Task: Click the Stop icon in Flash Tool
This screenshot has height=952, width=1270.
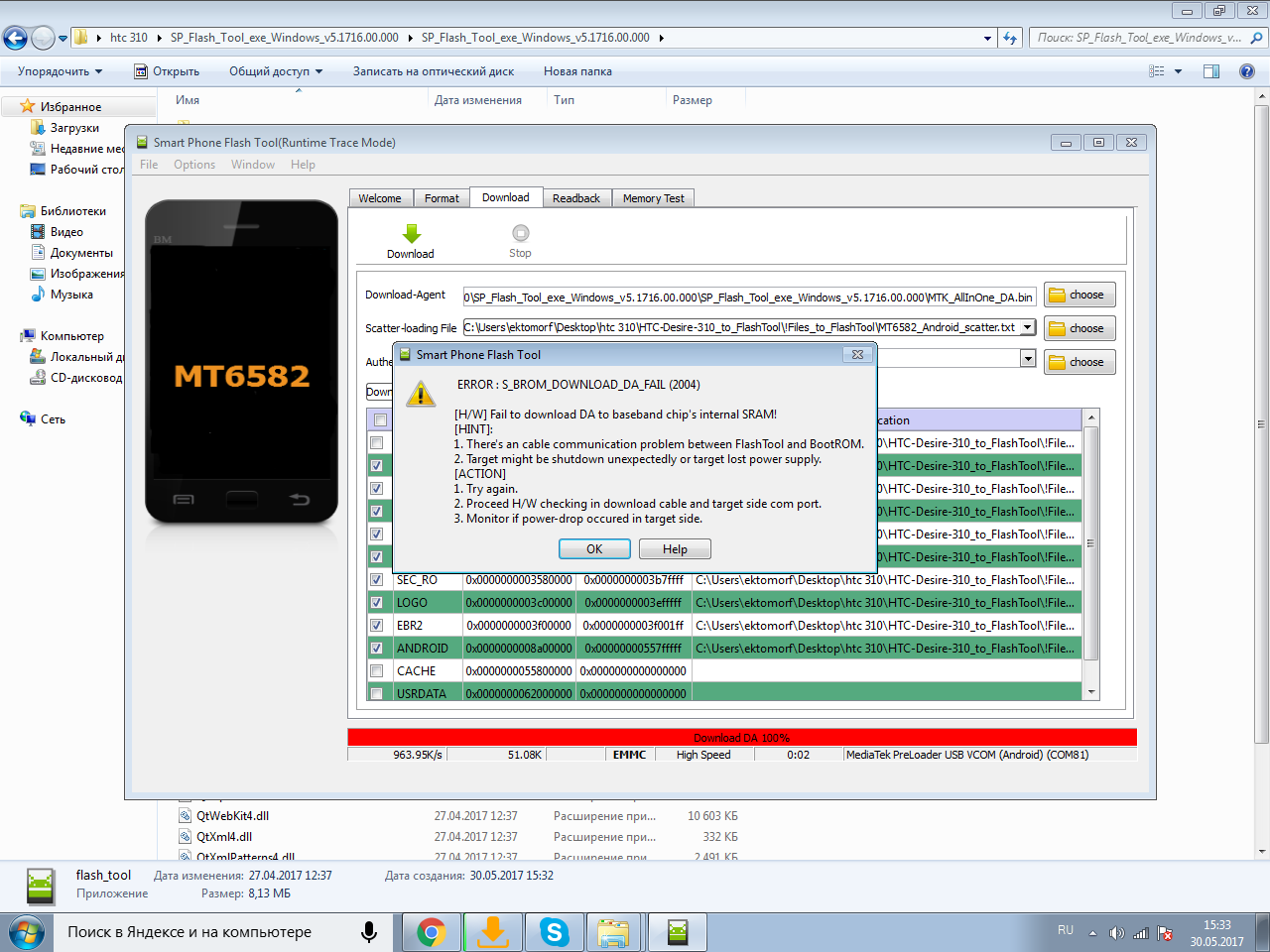Action: click(520, 234)
